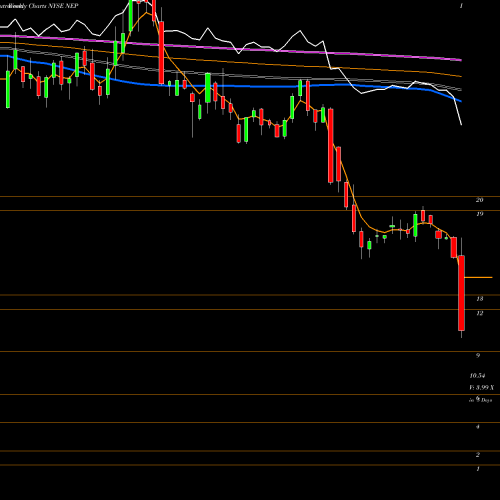Click the orange current-price marker line at right

[x=478, y=277]
